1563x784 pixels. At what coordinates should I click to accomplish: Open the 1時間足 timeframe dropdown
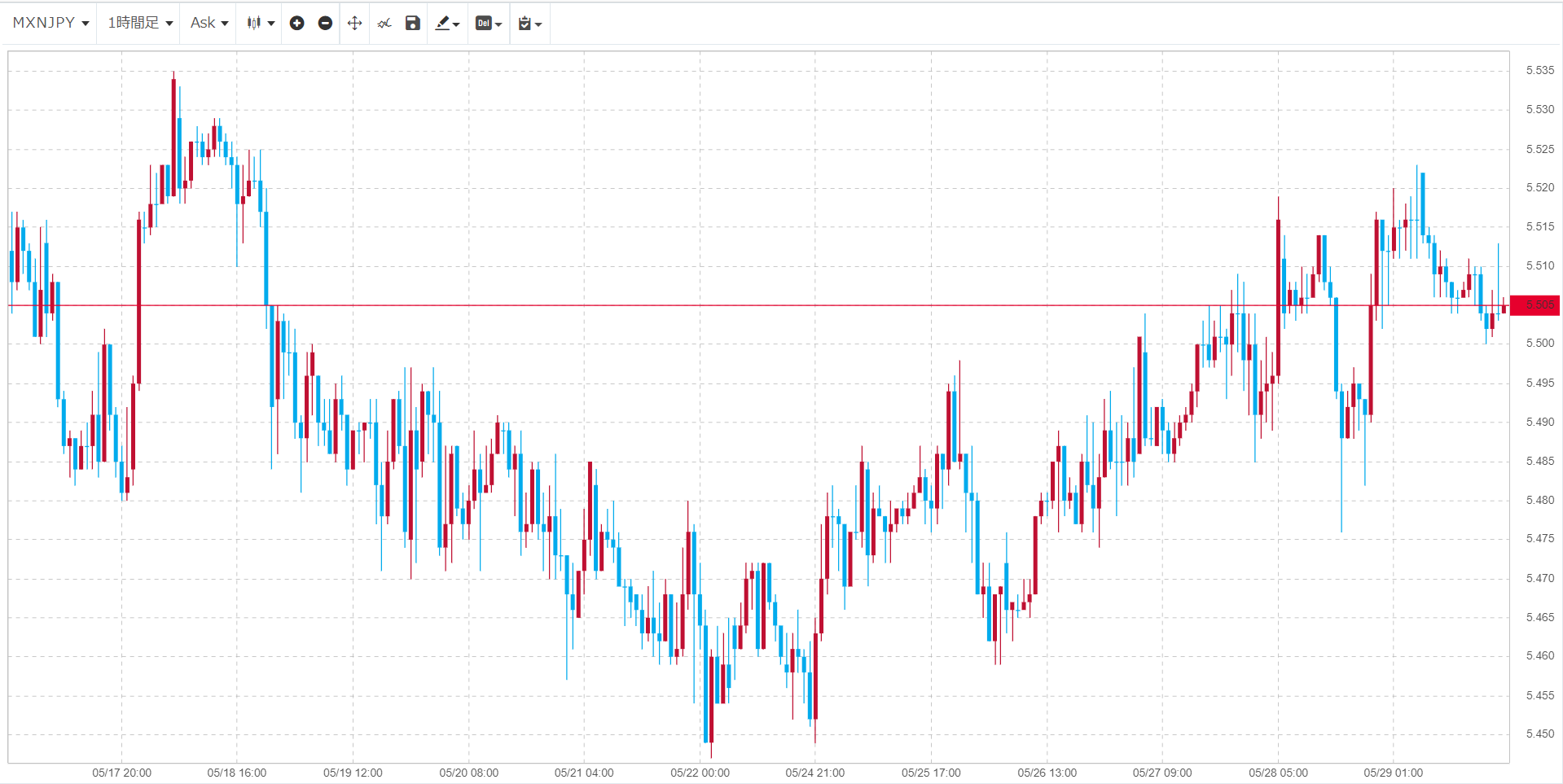coord(140,23)
